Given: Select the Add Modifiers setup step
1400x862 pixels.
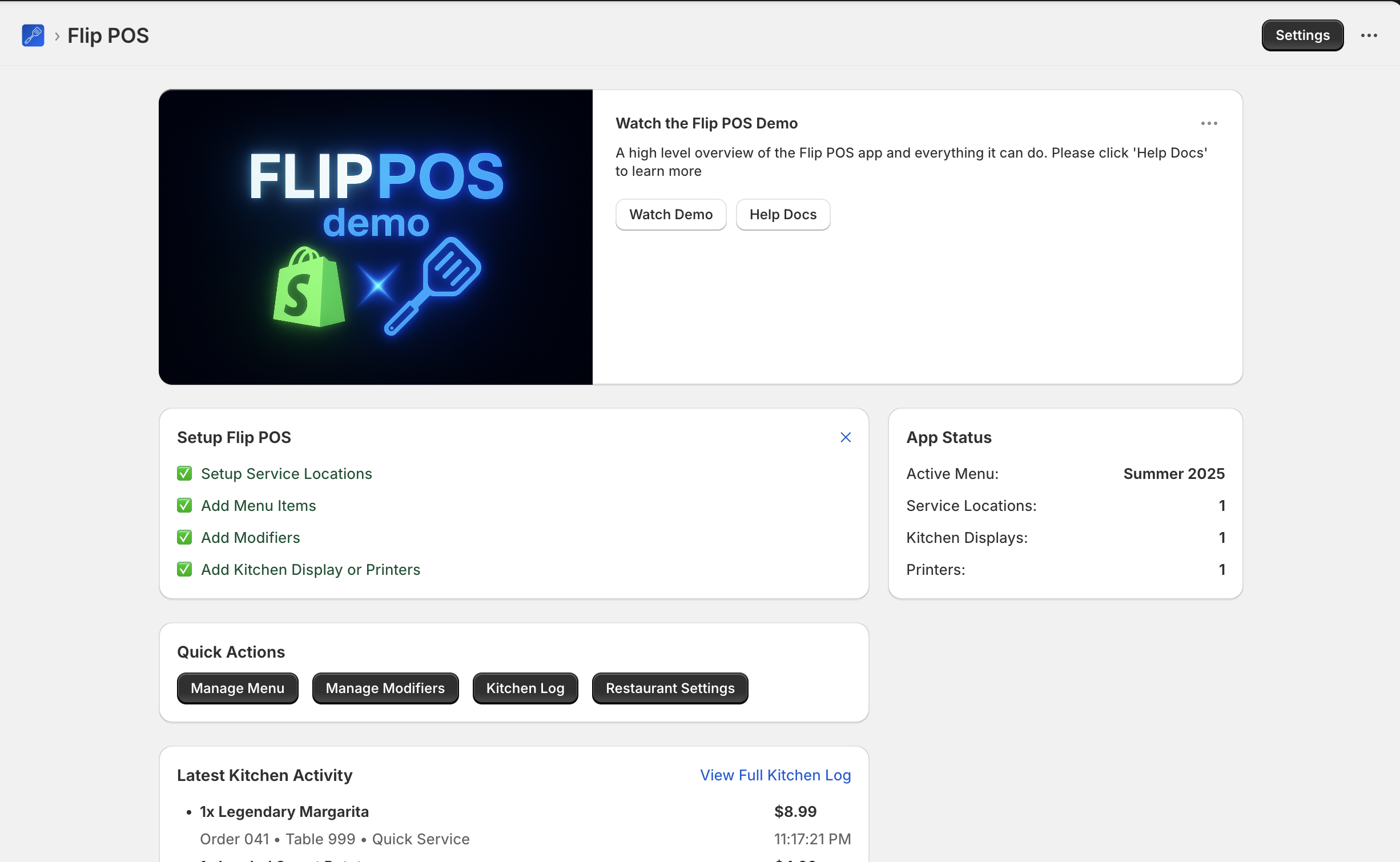Looking at the screenshot, I should pos(250,537).
